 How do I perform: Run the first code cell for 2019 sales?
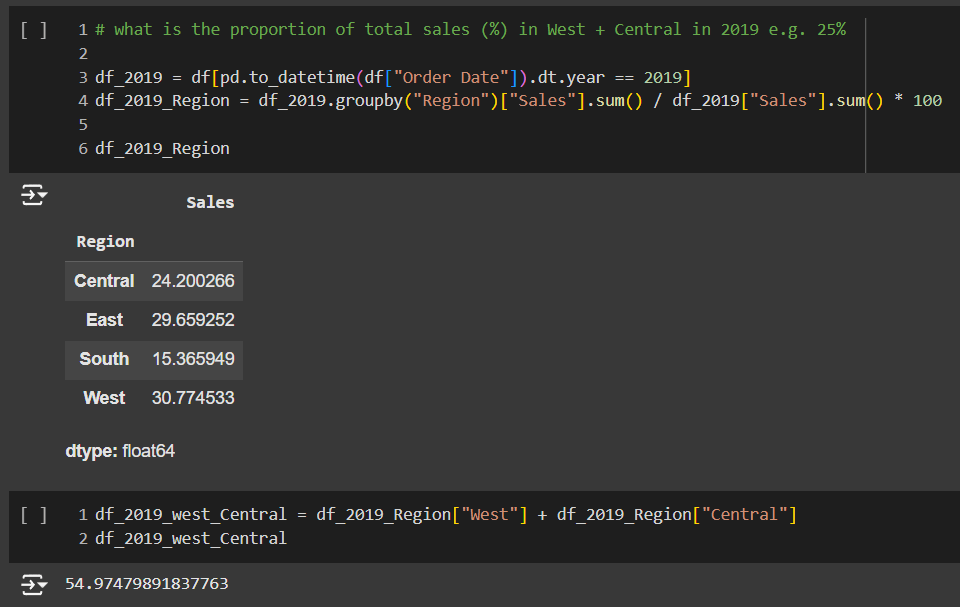(33, 30)
